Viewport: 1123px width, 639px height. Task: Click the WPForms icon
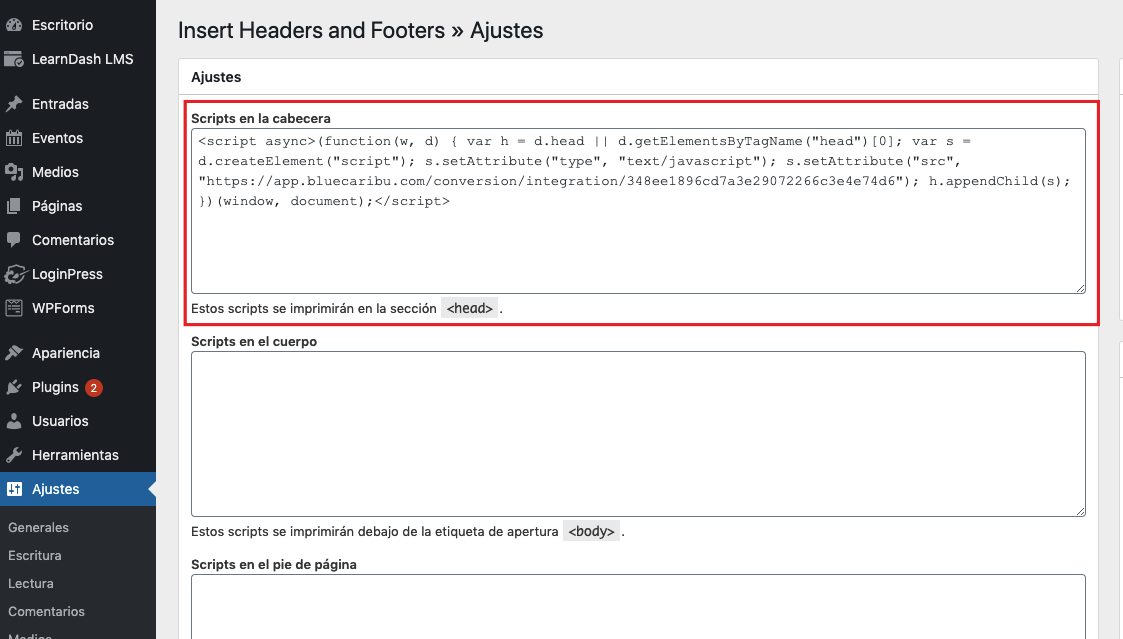(x=14, y=308)
